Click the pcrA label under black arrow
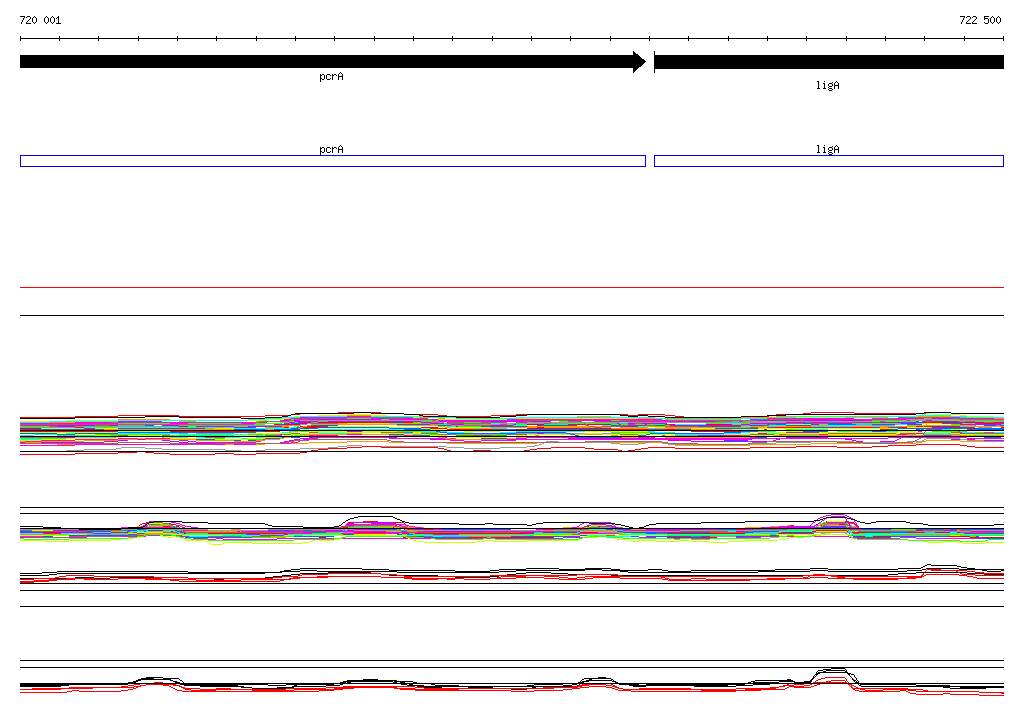The height and width of the screenshot is (714, 1024). pyautogui.click(x=331, y=77)
